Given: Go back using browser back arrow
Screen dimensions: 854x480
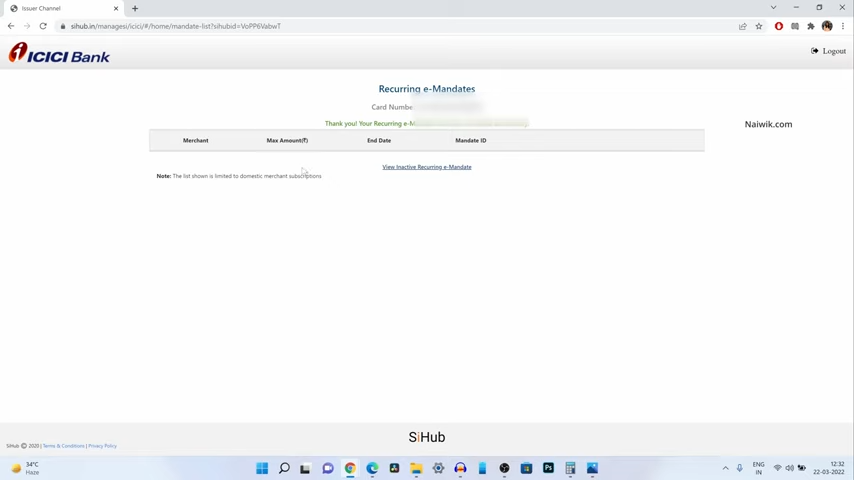Looking at the screenshot, I should (x=11, y=26).
